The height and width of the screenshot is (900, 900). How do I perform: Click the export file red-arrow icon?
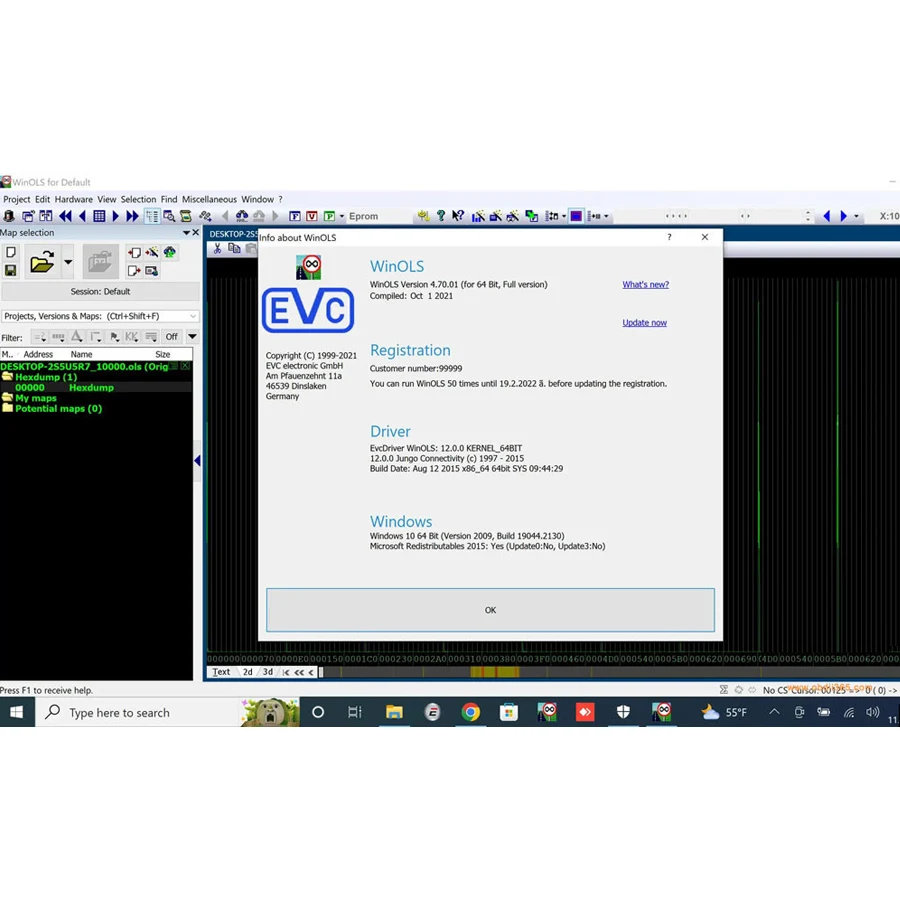click(134, 270)
